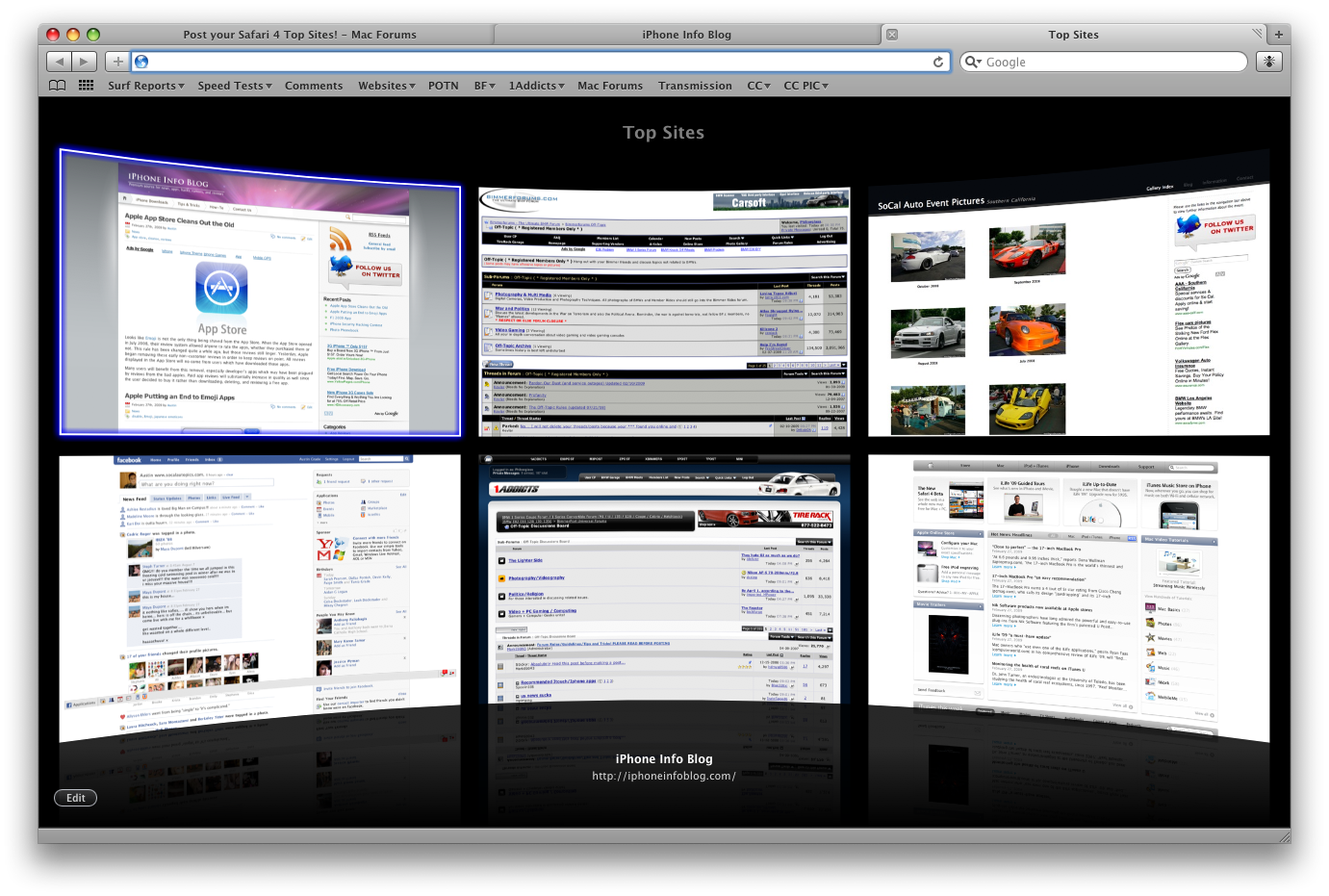Click the iphoneinfoblog.com URL caption
1329x896 pixels.
coord(664,776)
